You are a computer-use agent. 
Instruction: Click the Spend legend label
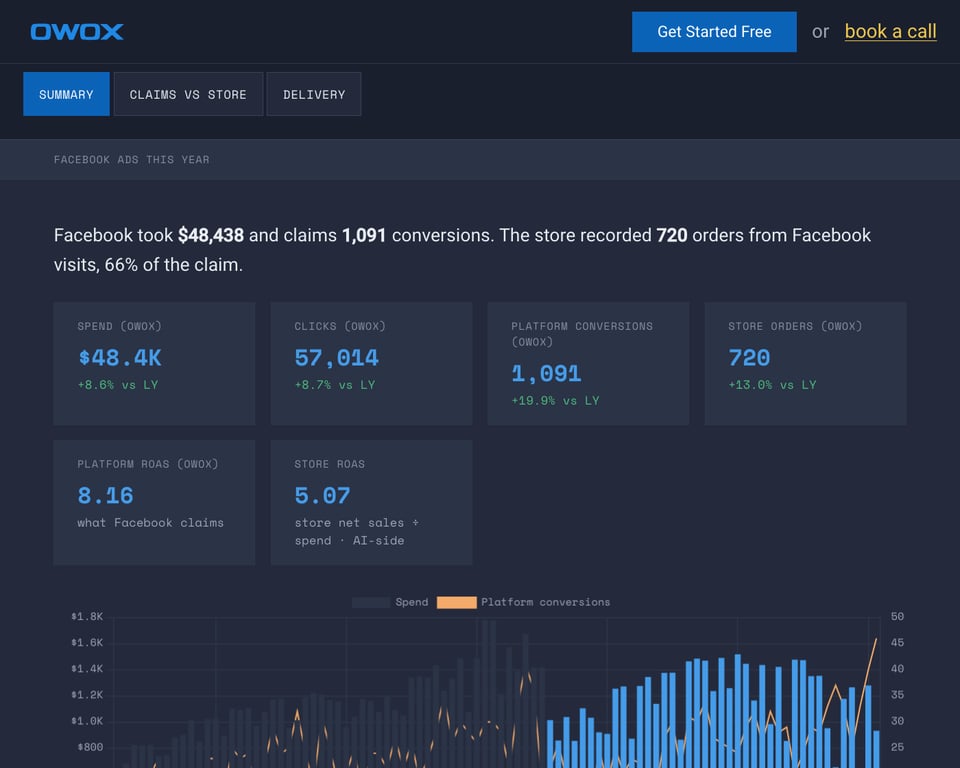tap(412, 602)
